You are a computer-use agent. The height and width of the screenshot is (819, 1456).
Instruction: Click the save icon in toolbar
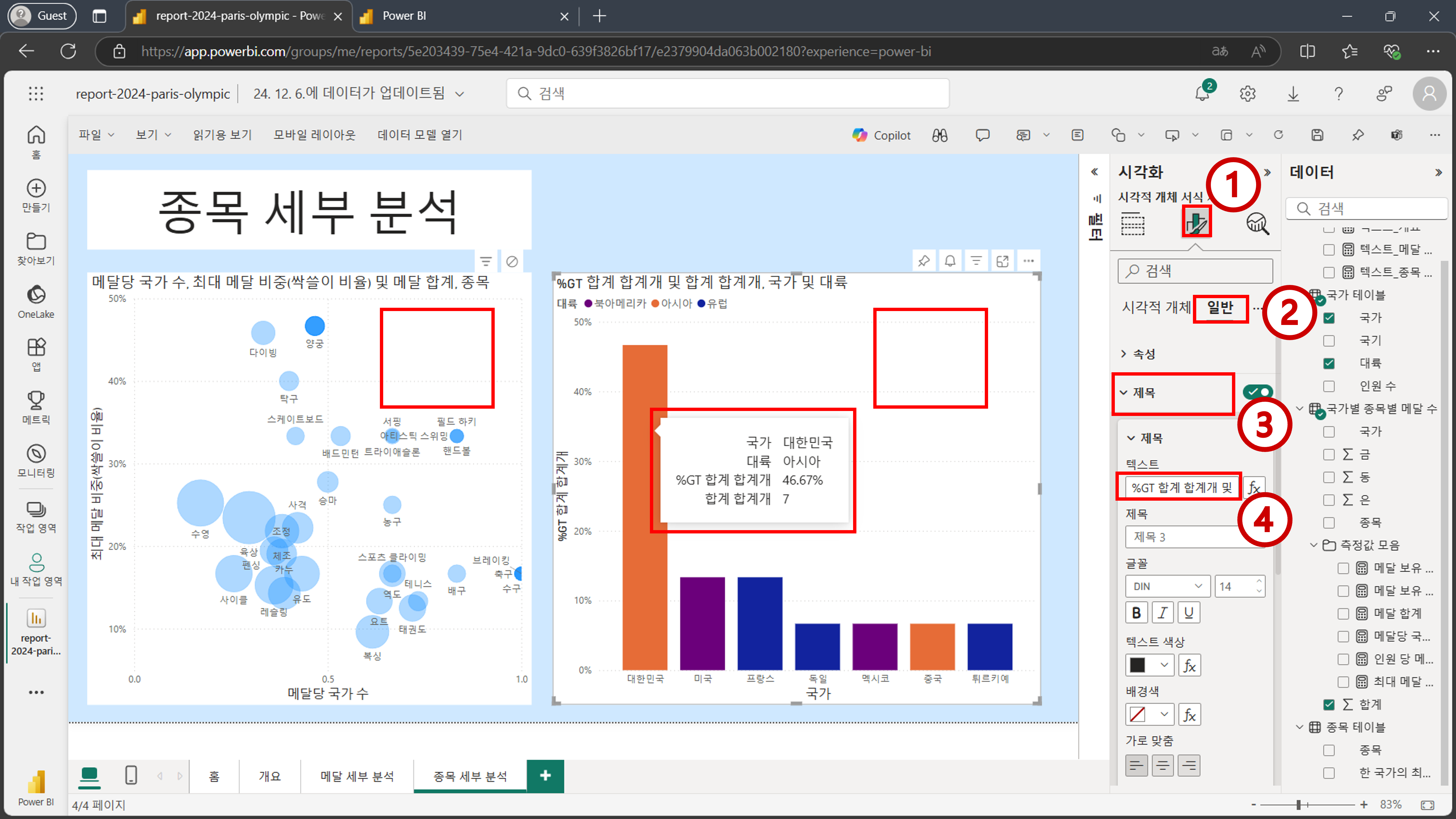click(x=1318, y=135)
